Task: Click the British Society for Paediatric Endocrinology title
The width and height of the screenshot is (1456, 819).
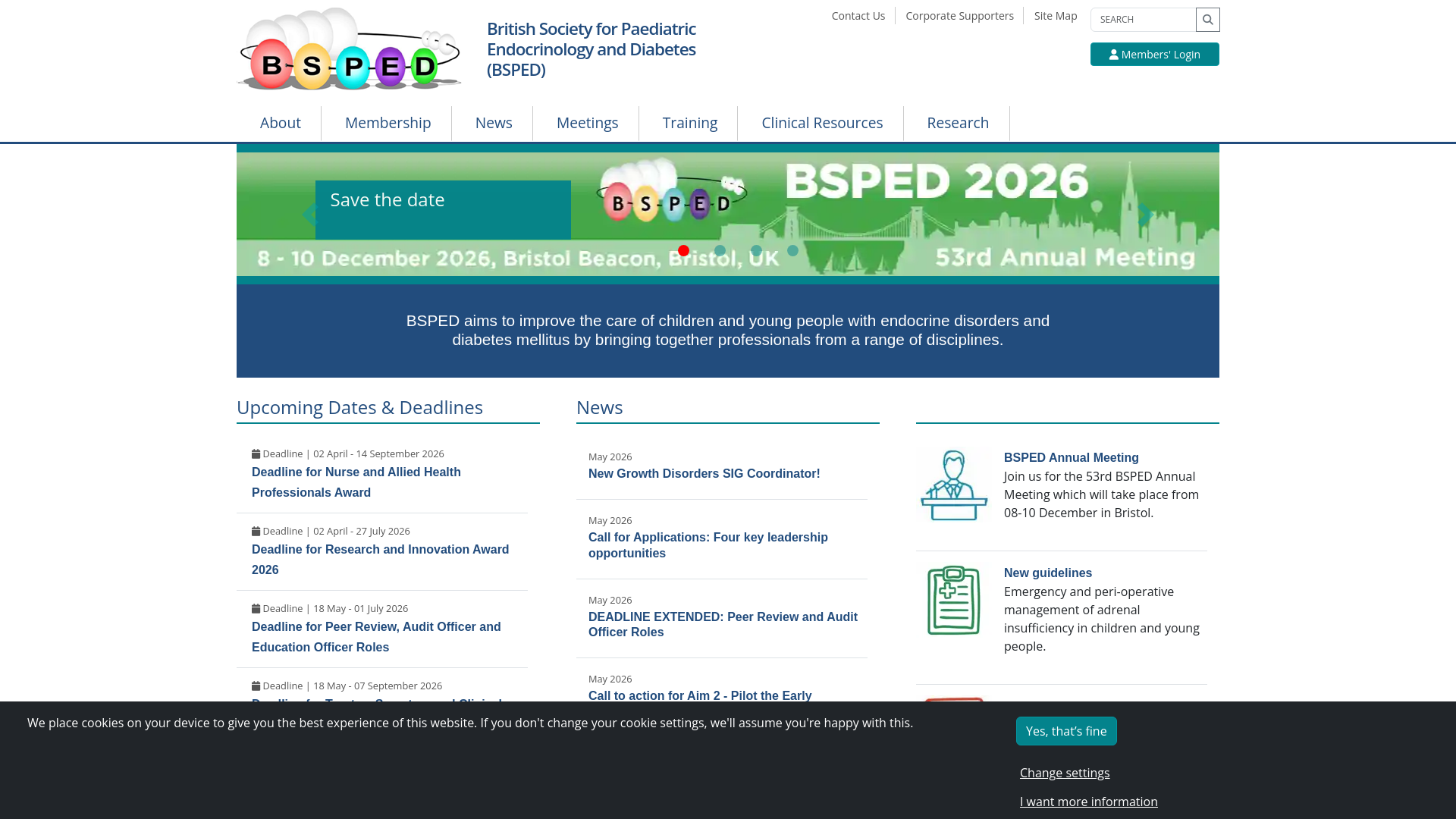Action: pos(591,49)
